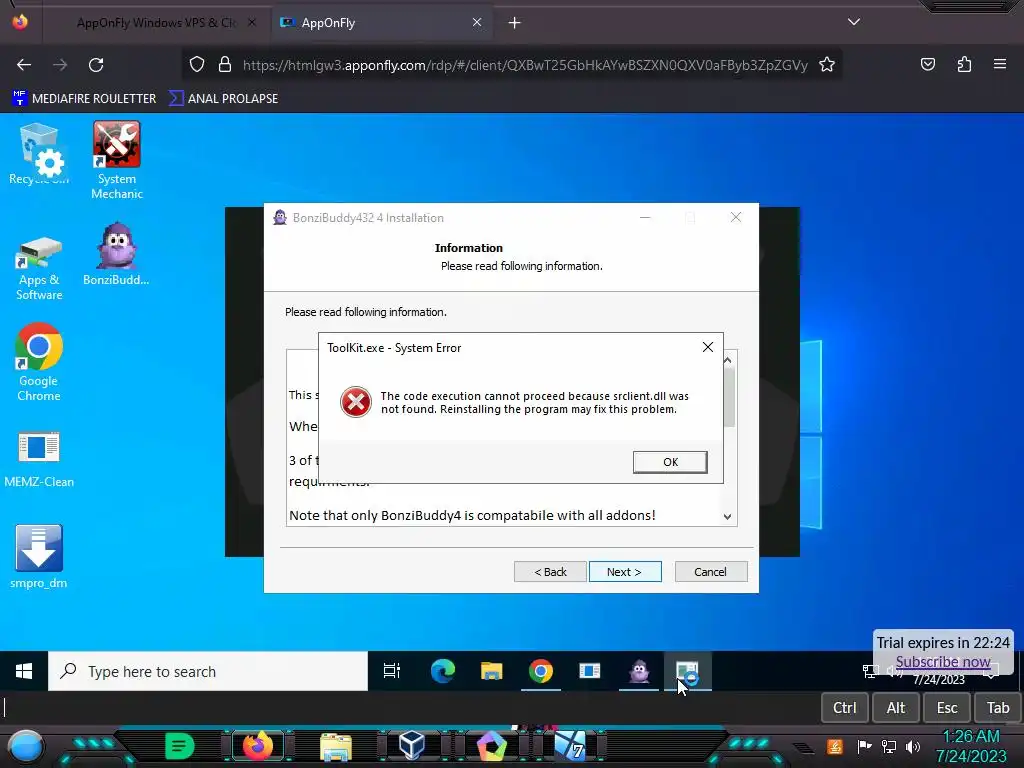Image resolution: width=1024 pixels, height=768 pixels.
Task: Send the Tab key to the remote session
Action: tap(998, 708)
